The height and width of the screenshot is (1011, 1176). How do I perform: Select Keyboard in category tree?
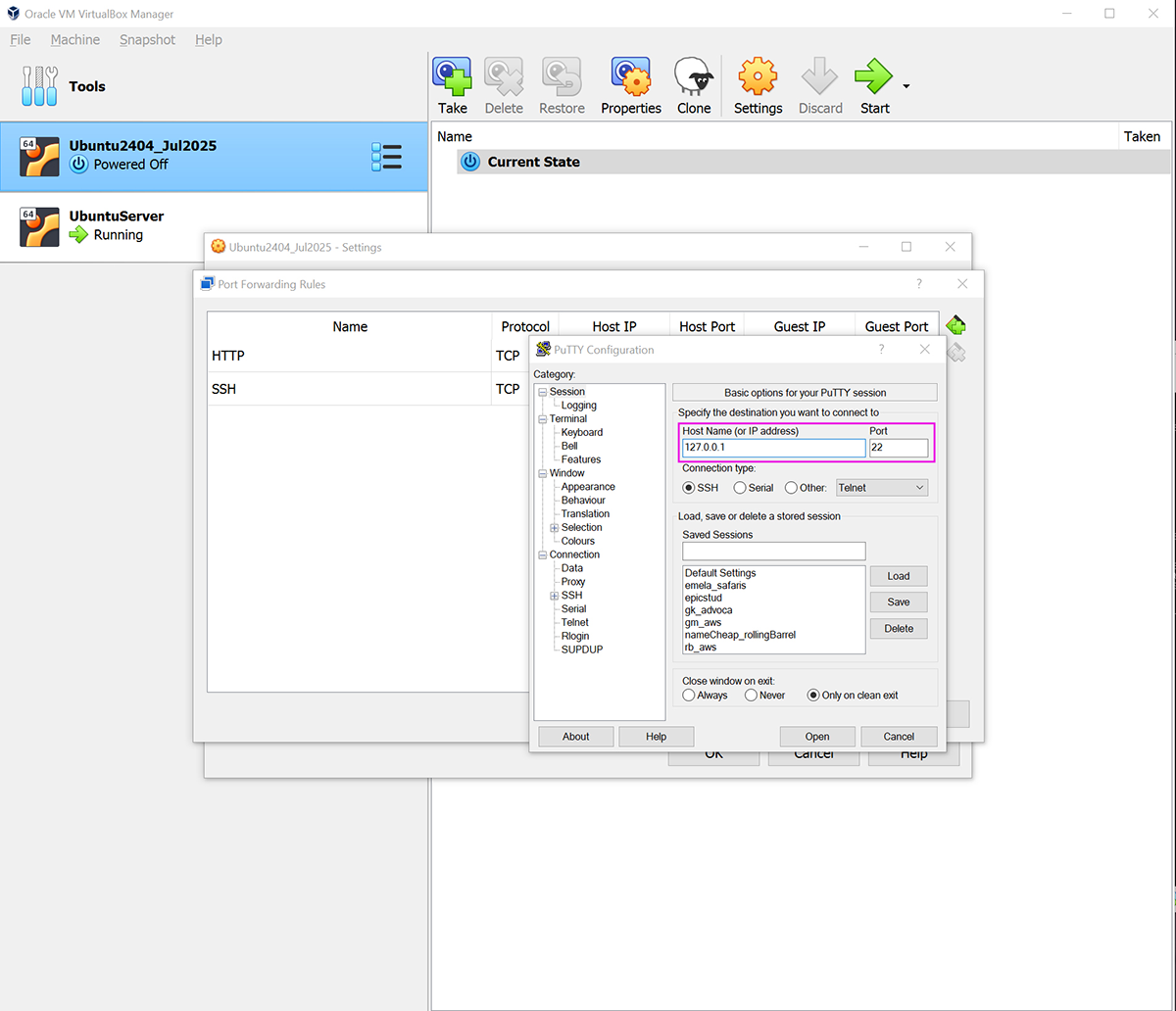pyautogui.click(x=582, y=432)
